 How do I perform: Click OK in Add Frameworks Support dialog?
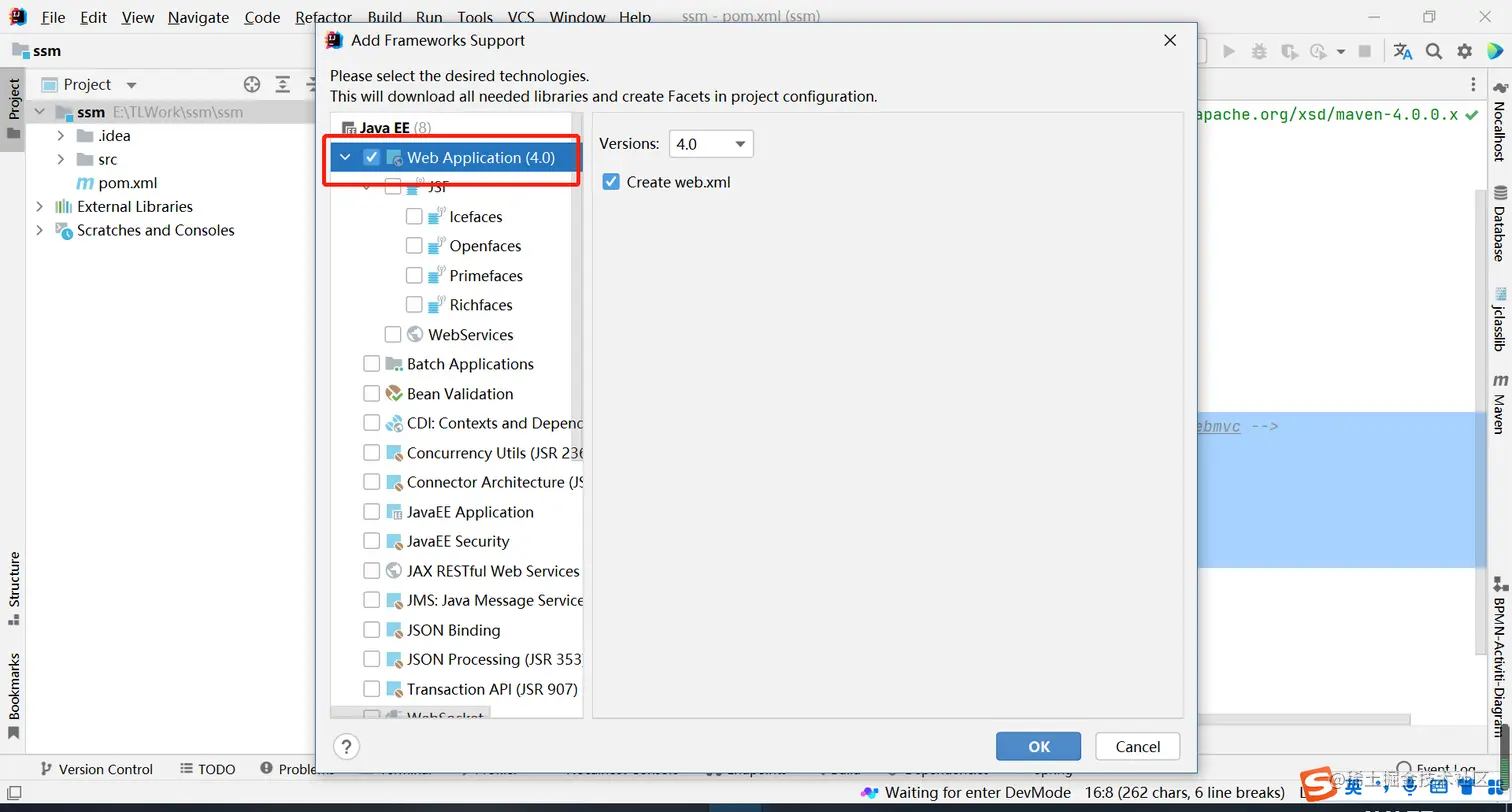(x=1038, y=746)
